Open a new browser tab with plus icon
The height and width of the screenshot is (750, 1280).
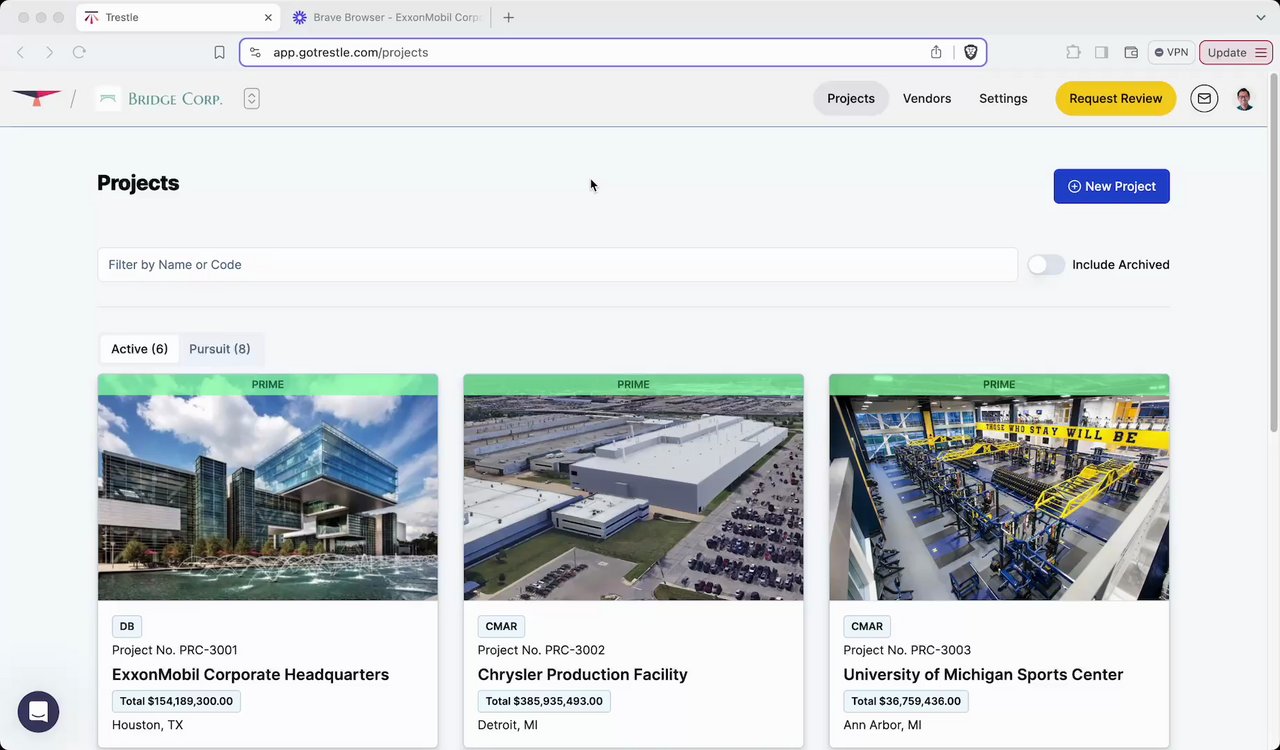[x=509, y=17]
